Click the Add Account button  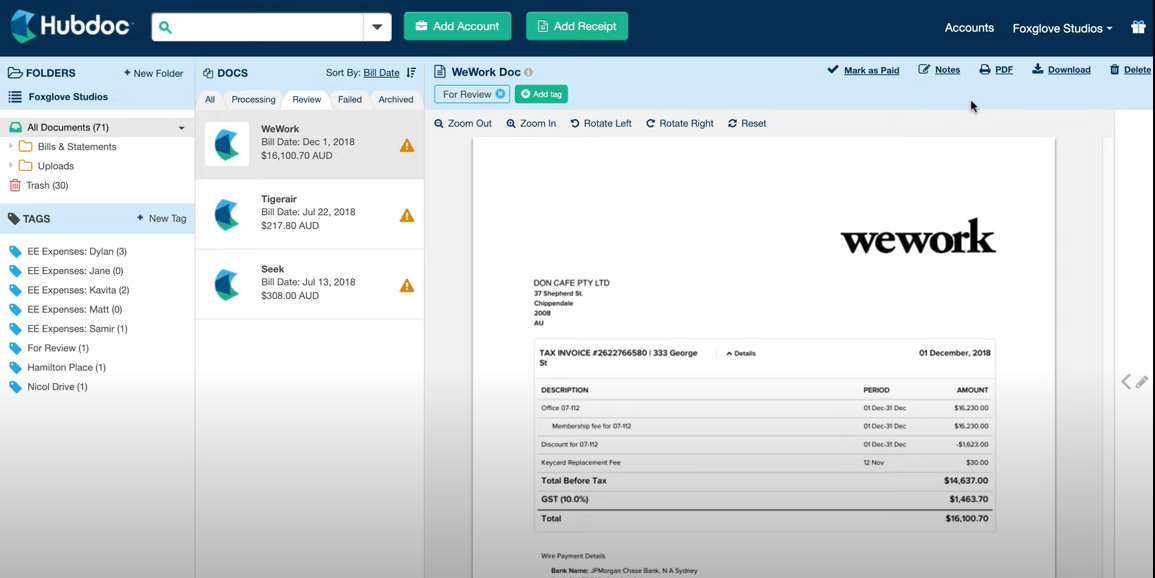coord(457,26)
